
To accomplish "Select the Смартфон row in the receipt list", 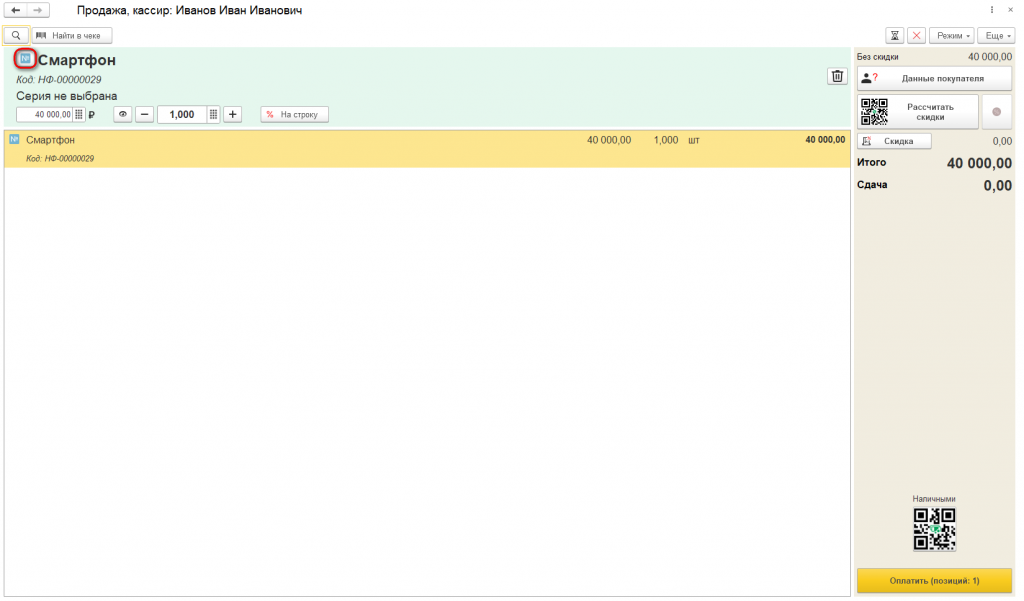I will tap(427, 149).
